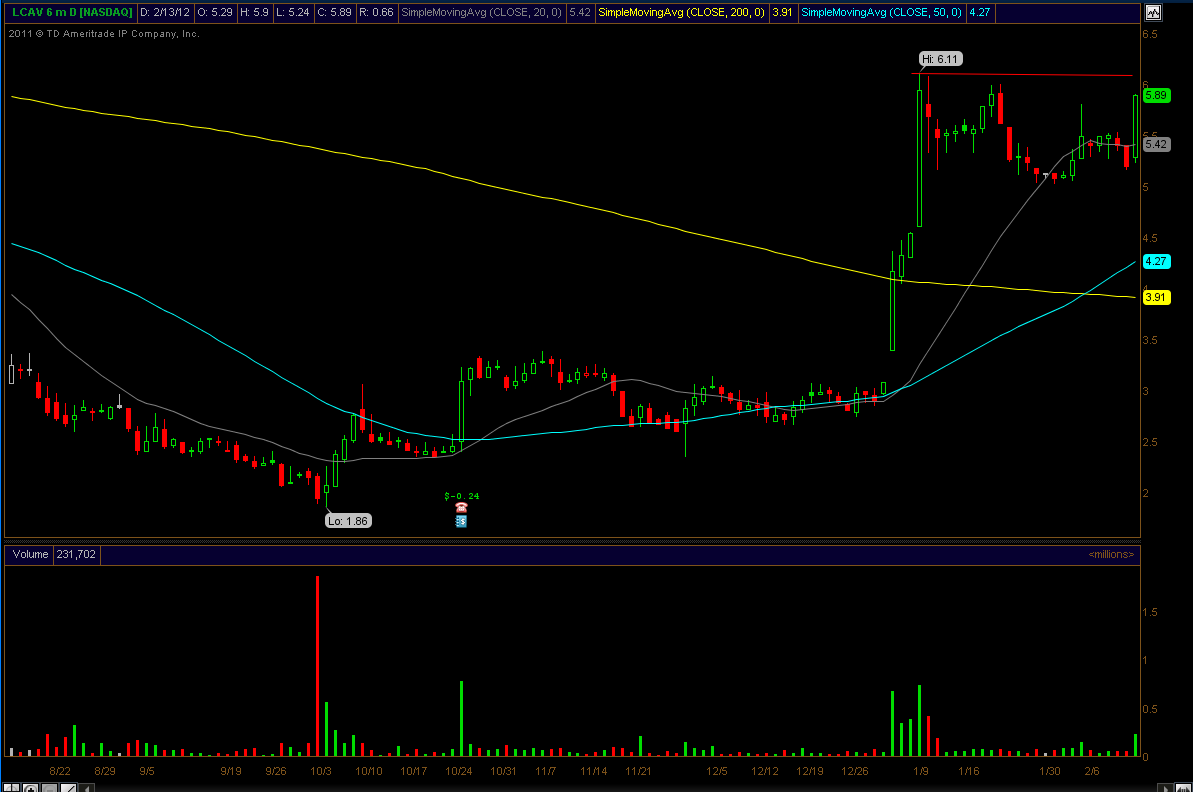Image resolution: width=1193 pixels, height=792 pixels.
Task: Click the 2/6 date on the time axis
Action: pyautogui.click(x=1092, y=771)
